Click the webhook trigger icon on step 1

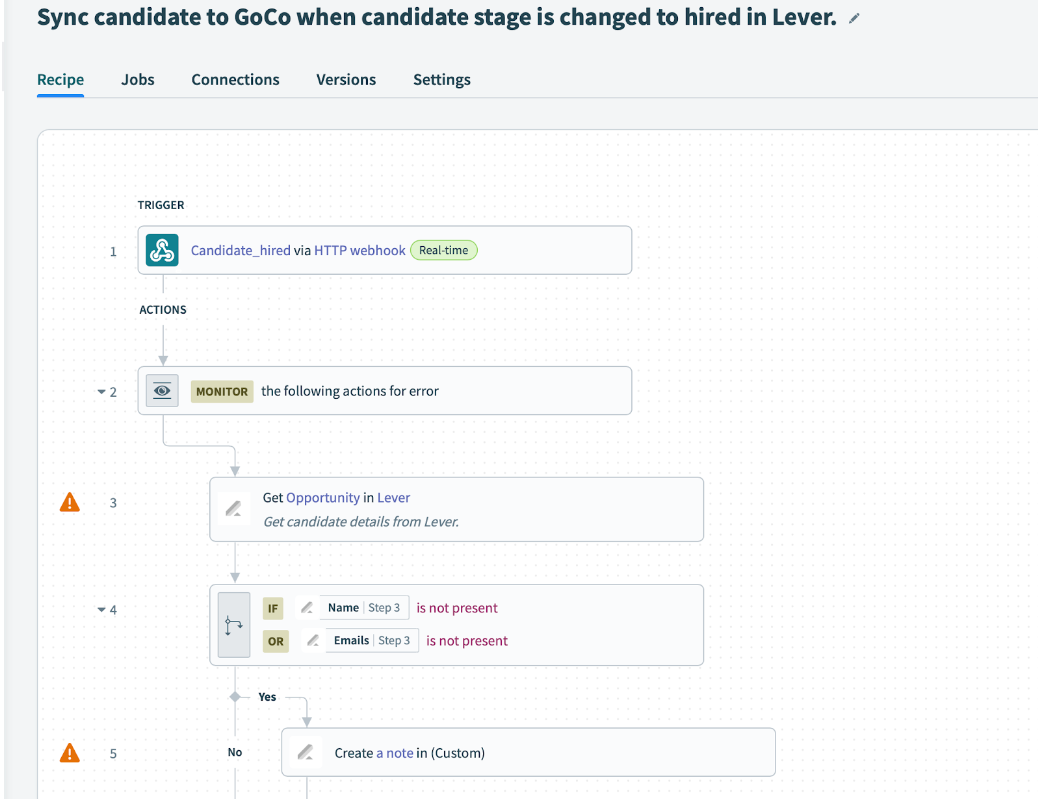[x=161, y=250]
